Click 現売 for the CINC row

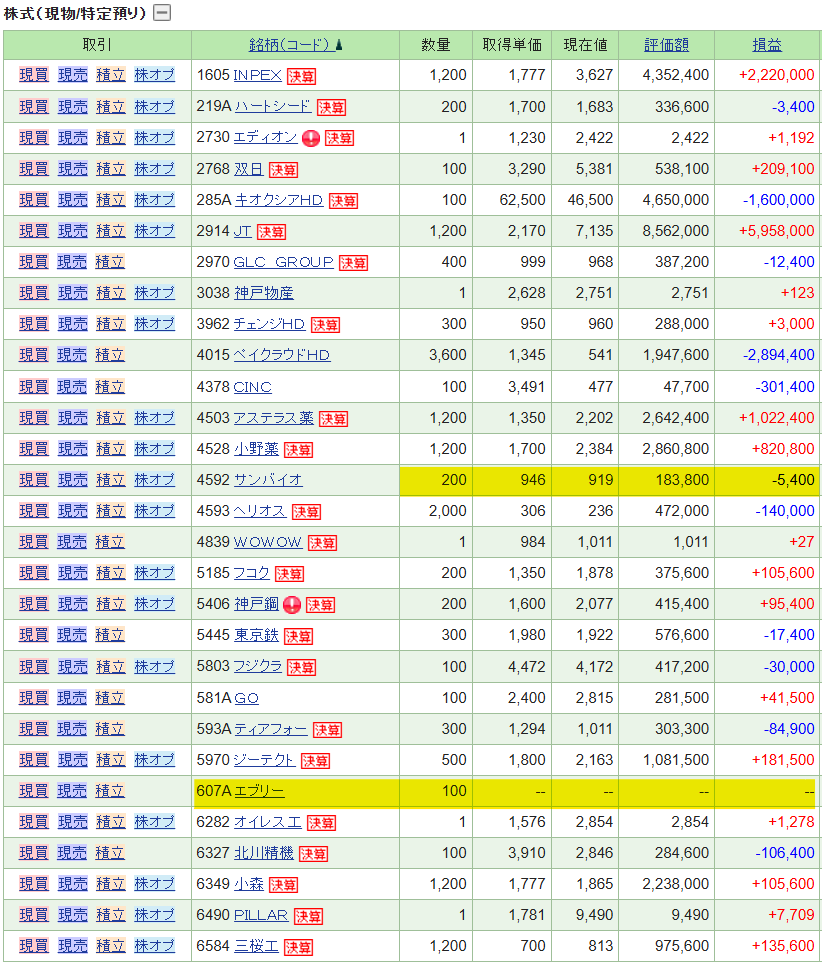72,387
